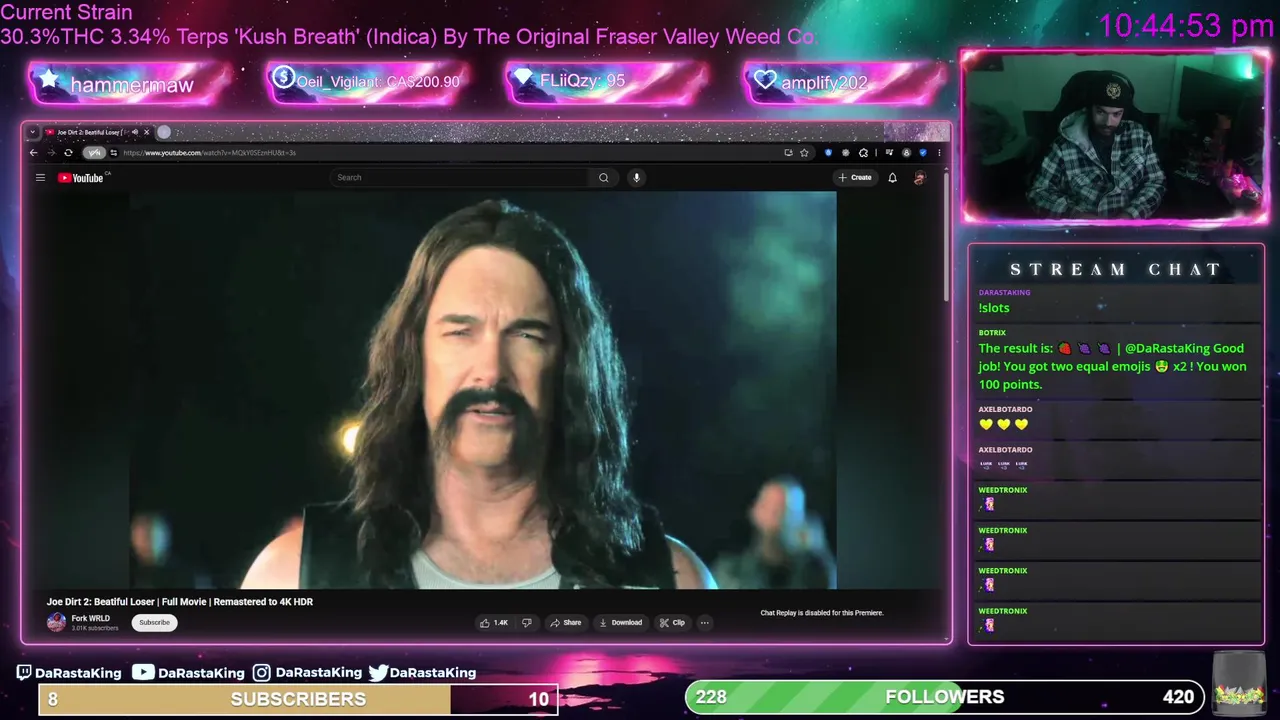Image resolution: width=1280 pixels, height=720 pixels.
Task: Click the weed jar icon at bottom right
Action: (1240, 685)
